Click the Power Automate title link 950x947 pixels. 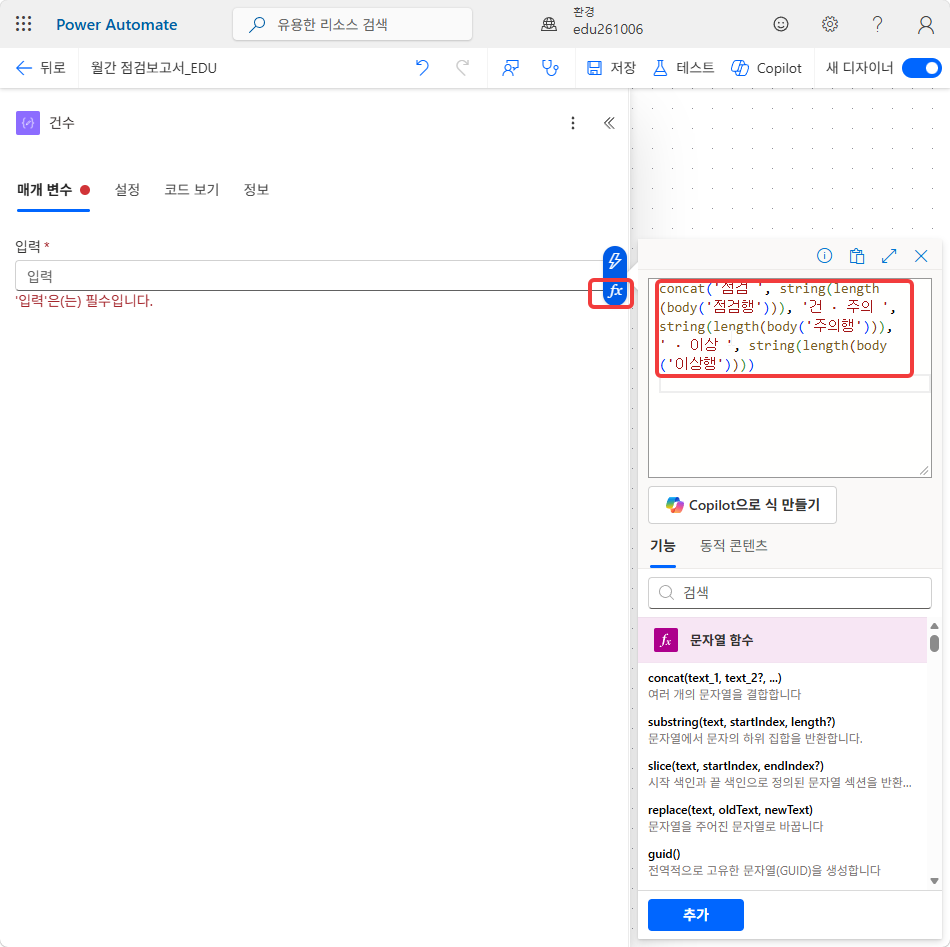116,24
